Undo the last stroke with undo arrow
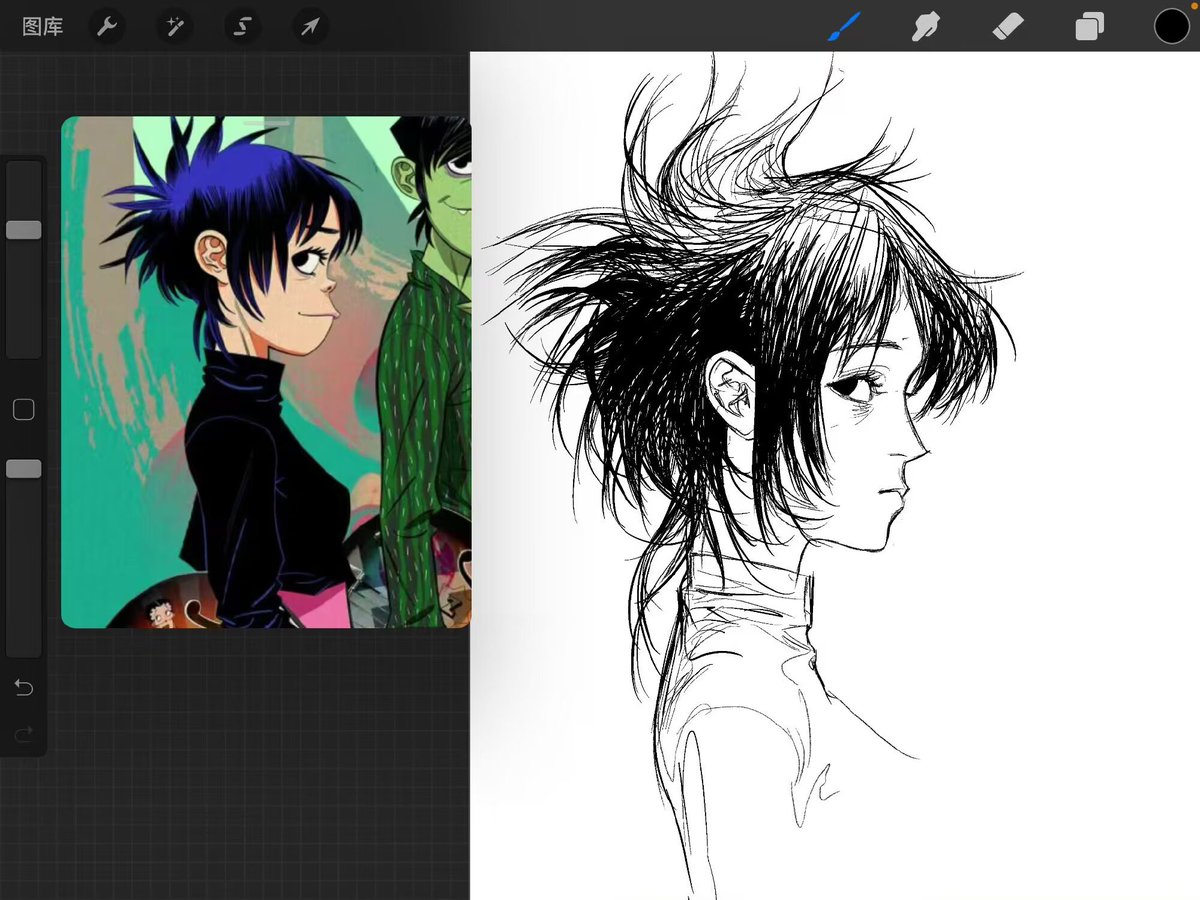 pyautogui.click(x=24, y=687)
